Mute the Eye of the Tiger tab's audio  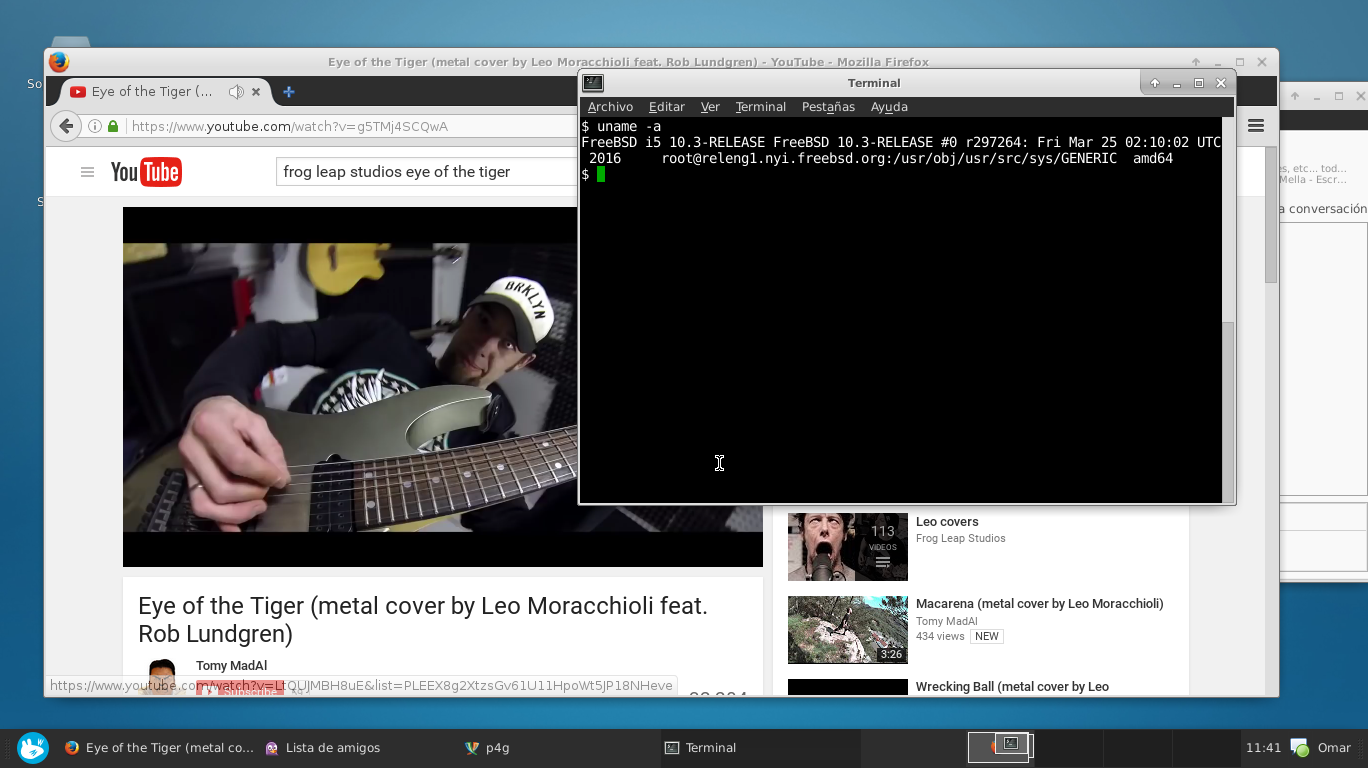pyautogui.click(x=236, y=91)
